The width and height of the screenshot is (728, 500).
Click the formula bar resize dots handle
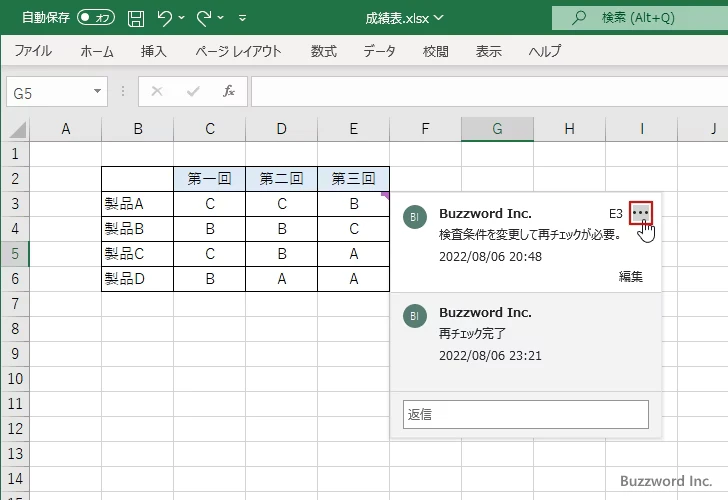point(123,91)
